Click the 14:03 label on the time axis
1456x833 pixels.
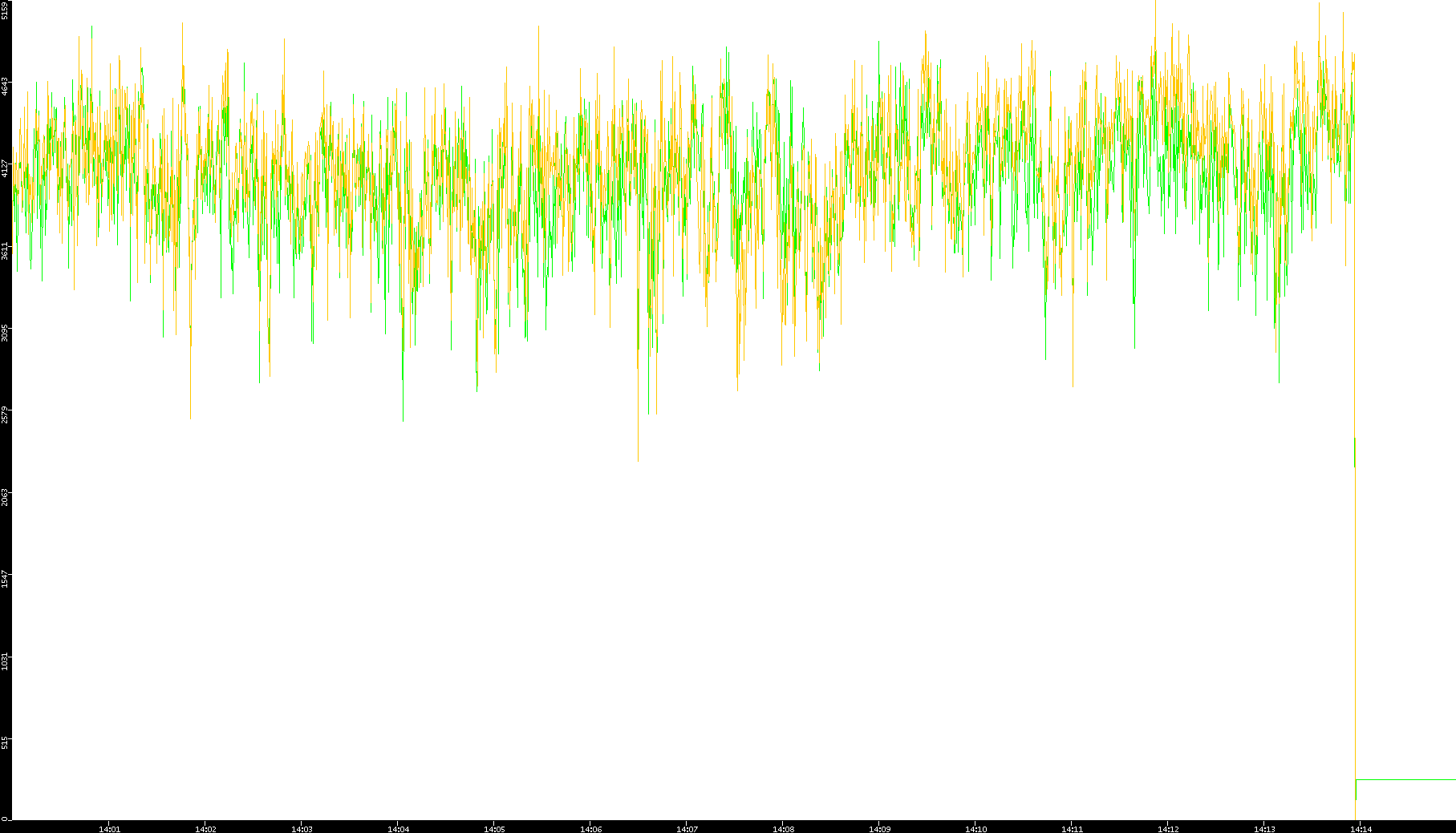pyautogui.click(x=302, y=829)
